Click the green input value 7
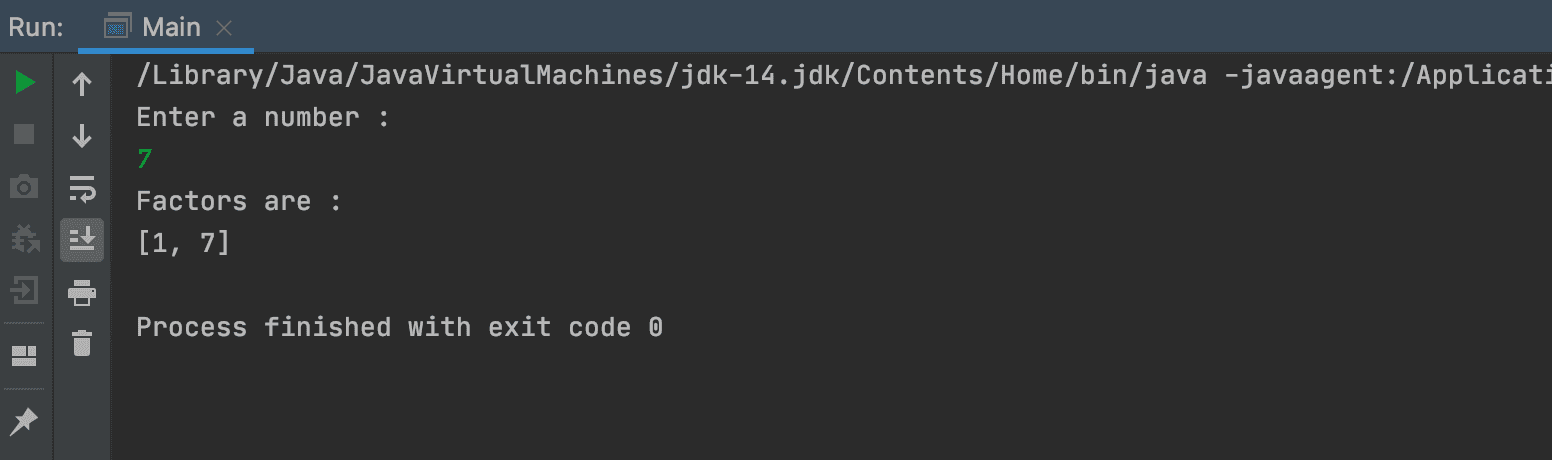 click(x=144, y=159)
